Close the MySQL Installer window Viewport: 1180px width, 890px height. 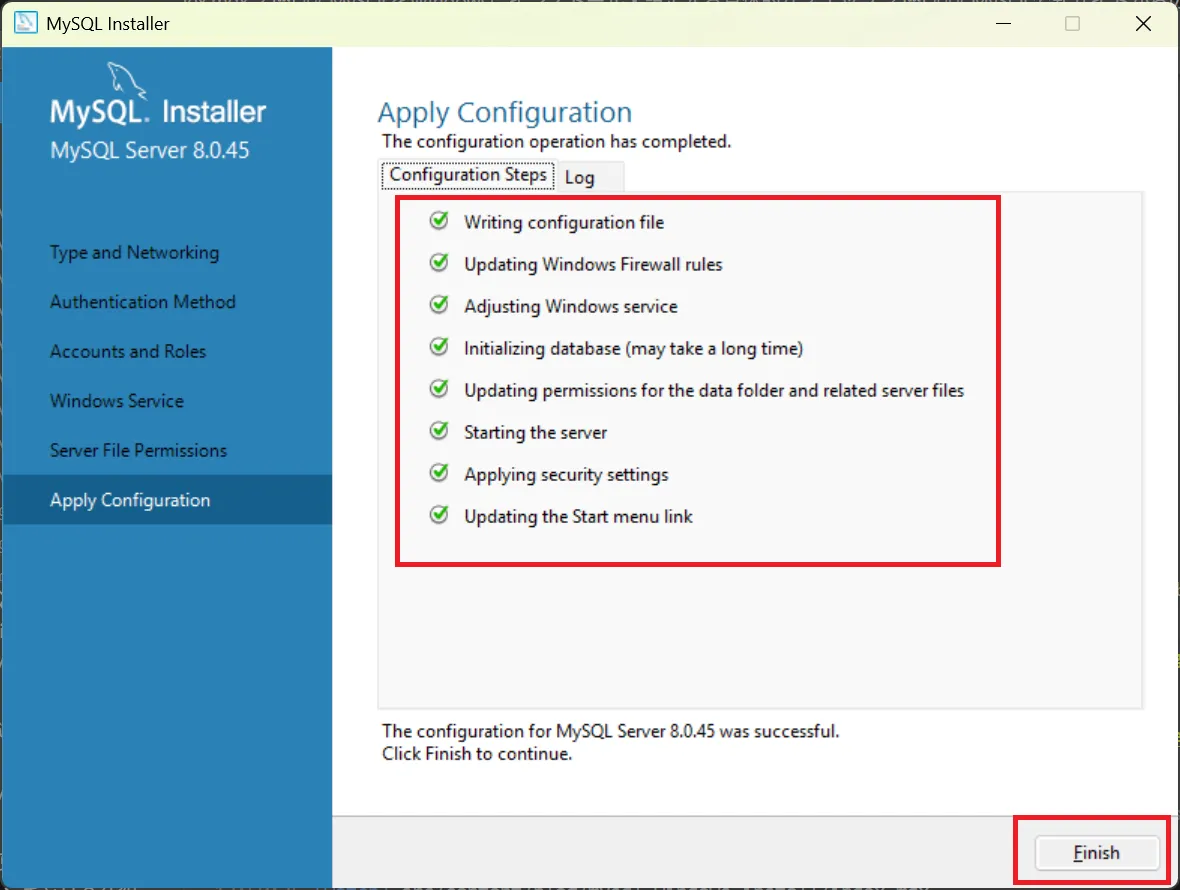pyautogui.click(x=1143, y=23)
